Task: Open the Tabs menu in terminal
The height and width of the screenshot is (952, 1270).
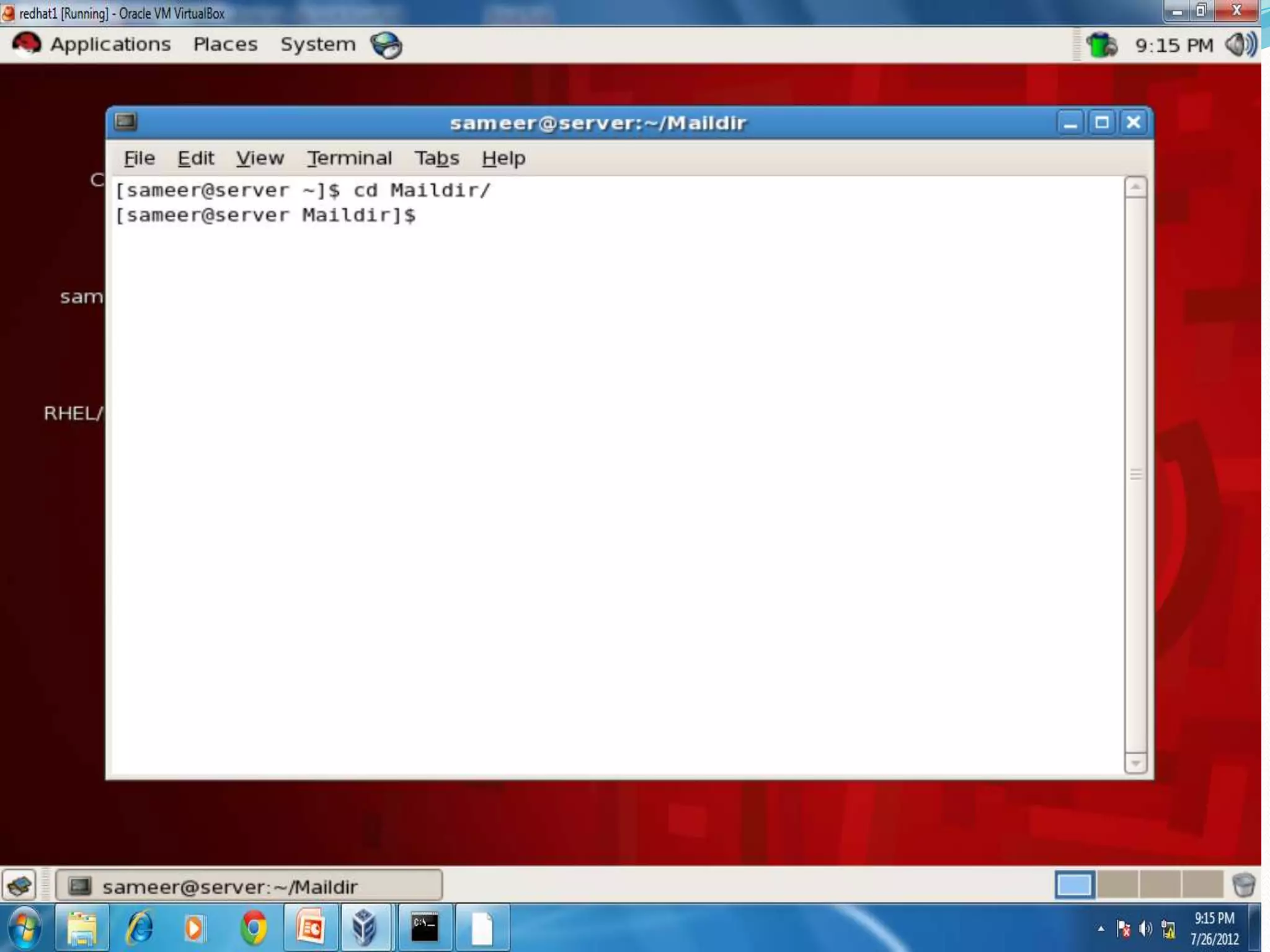Action: [x=437, y=158]
